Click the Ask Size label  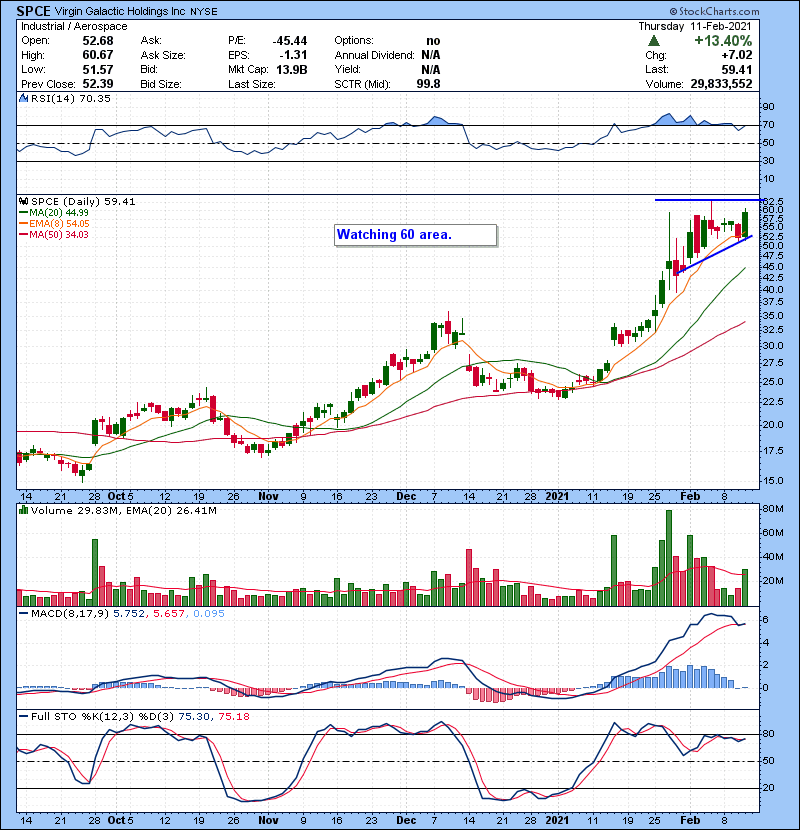pyautogui.click(x=163, y=55)
